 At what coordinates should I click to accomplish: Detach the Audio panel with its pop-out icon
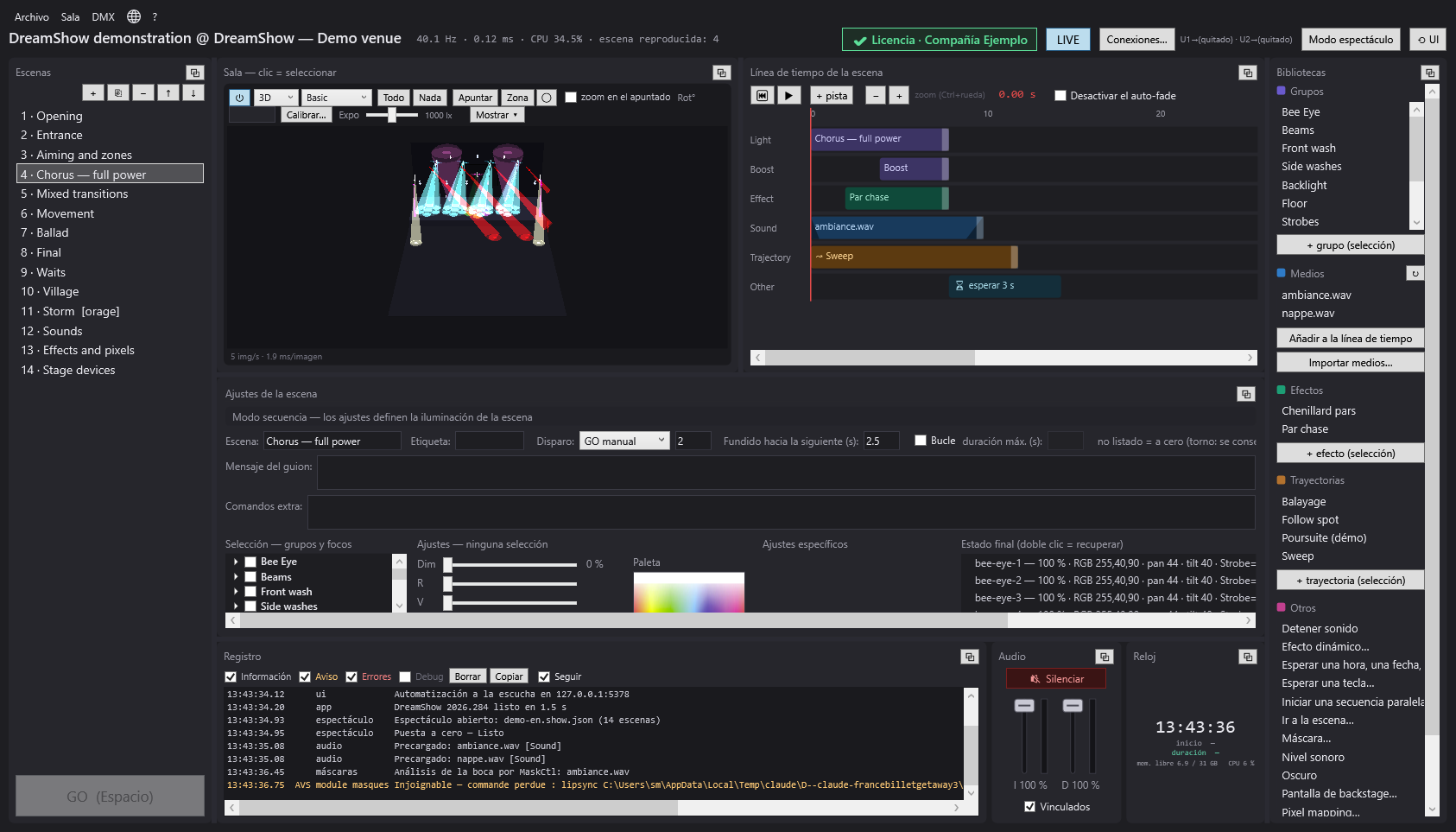[x=1104, y=657]
